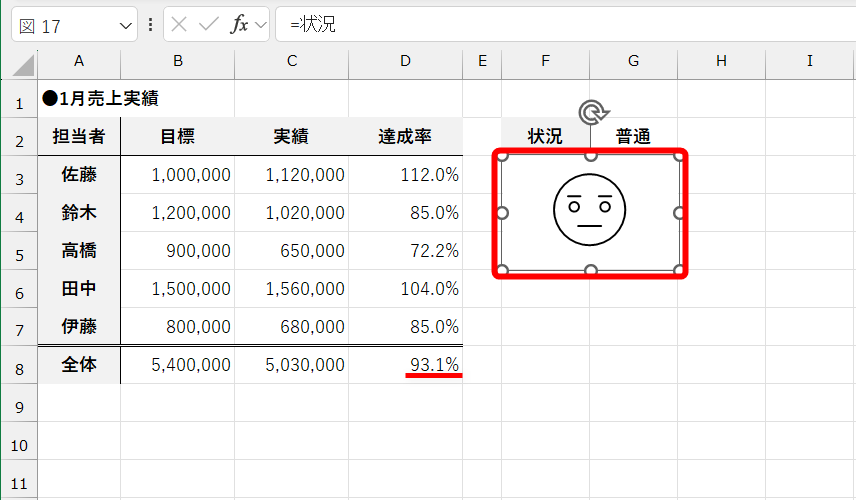The height and width of the screenshot is (500, 856).
Task: Click the rotation handle above the picture
Action: click(x=593, y=112)
